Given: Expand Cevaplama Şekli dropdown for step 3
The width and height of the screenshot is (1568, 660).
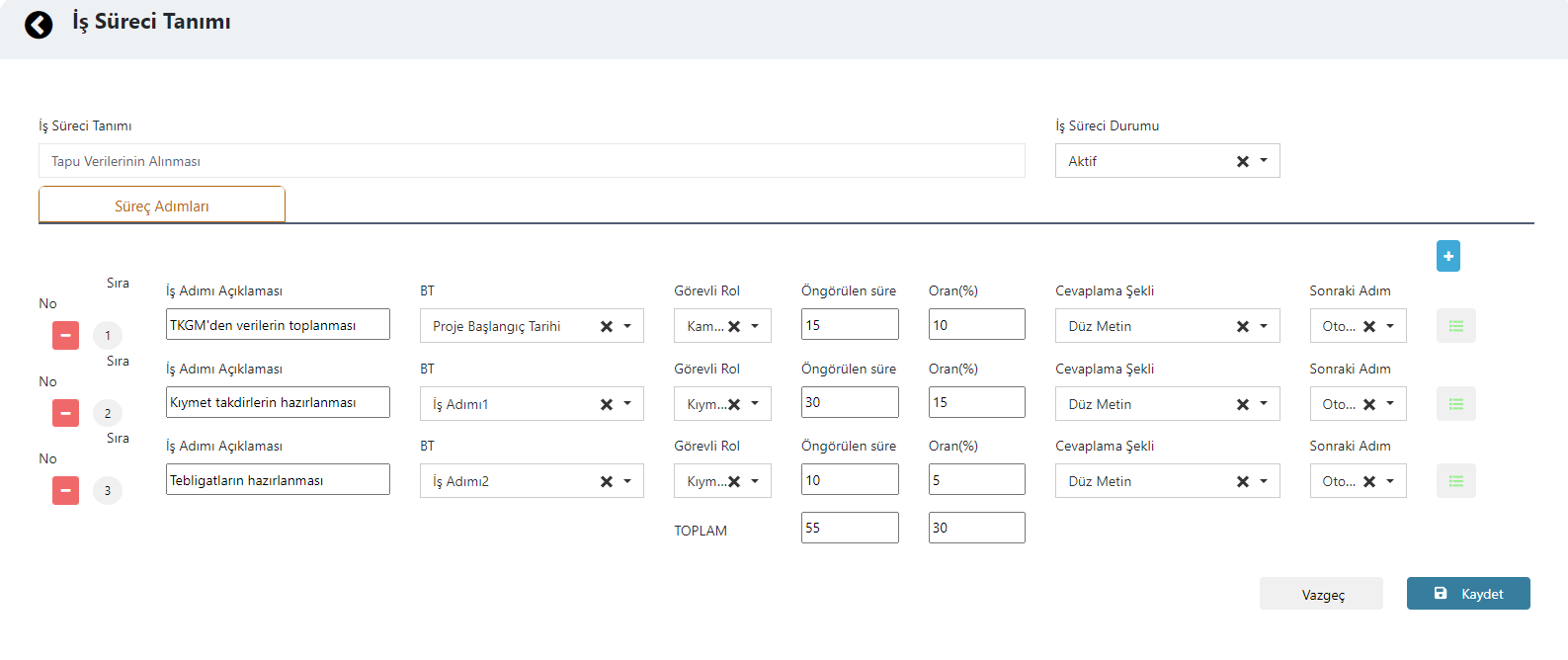Looking at the screenshot, I should (1264, 481).
